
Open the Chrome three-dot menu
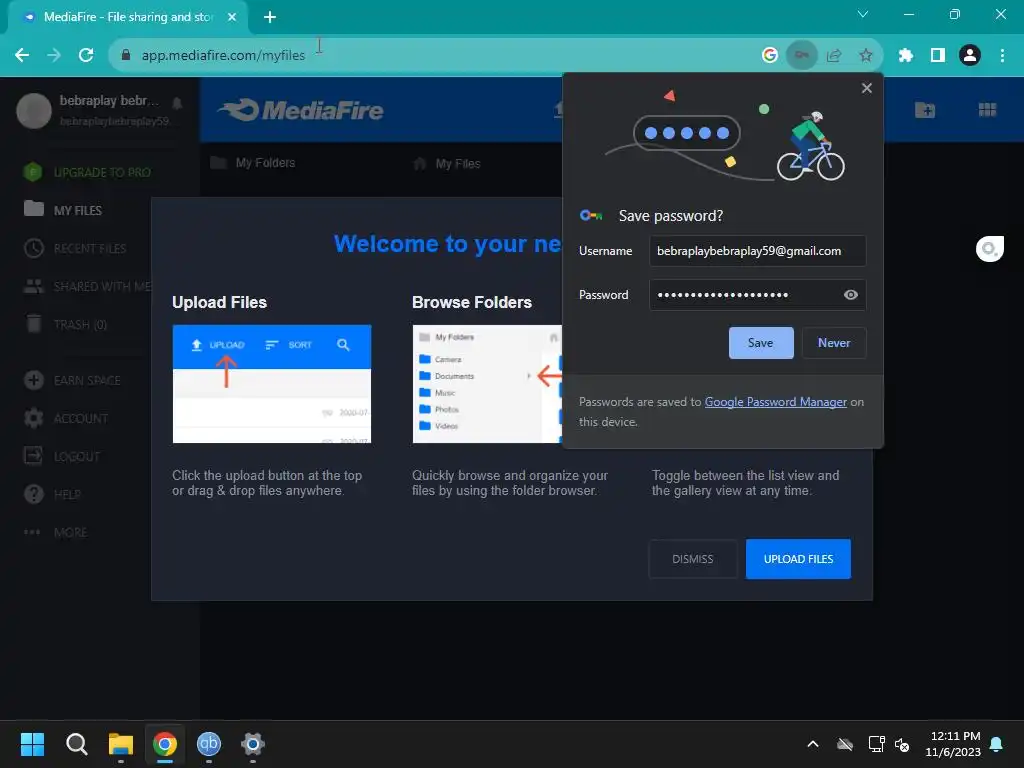(x=1002, y=56)
